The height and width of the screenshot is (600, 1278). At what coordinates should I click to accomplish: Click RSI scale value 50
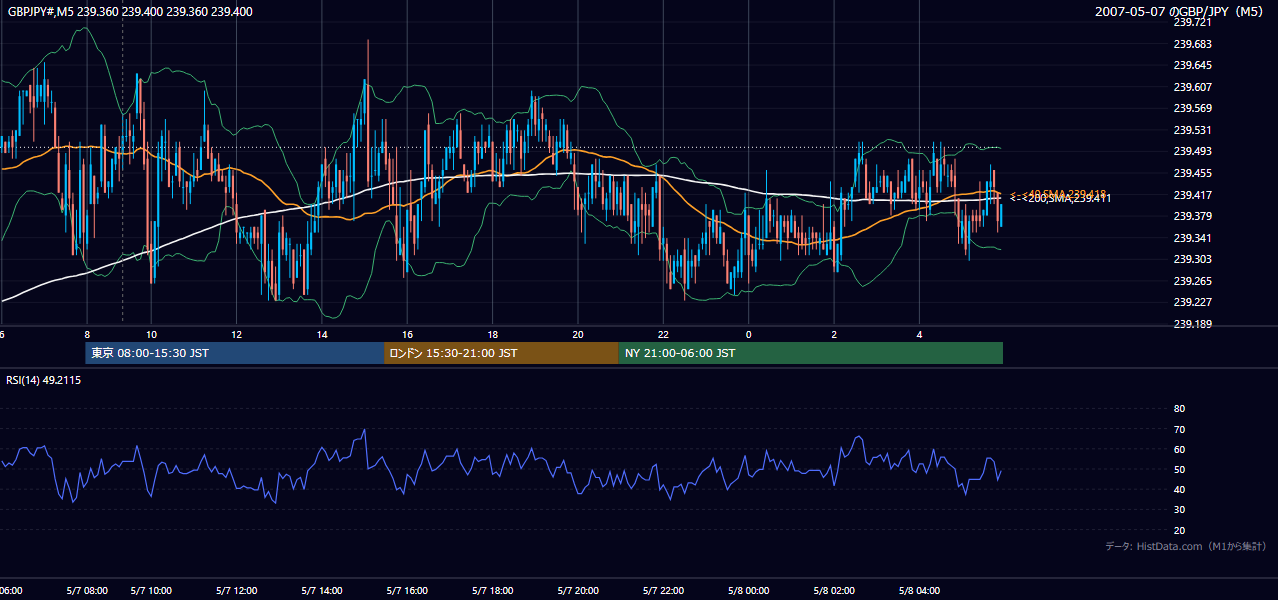click(1179, 470)
